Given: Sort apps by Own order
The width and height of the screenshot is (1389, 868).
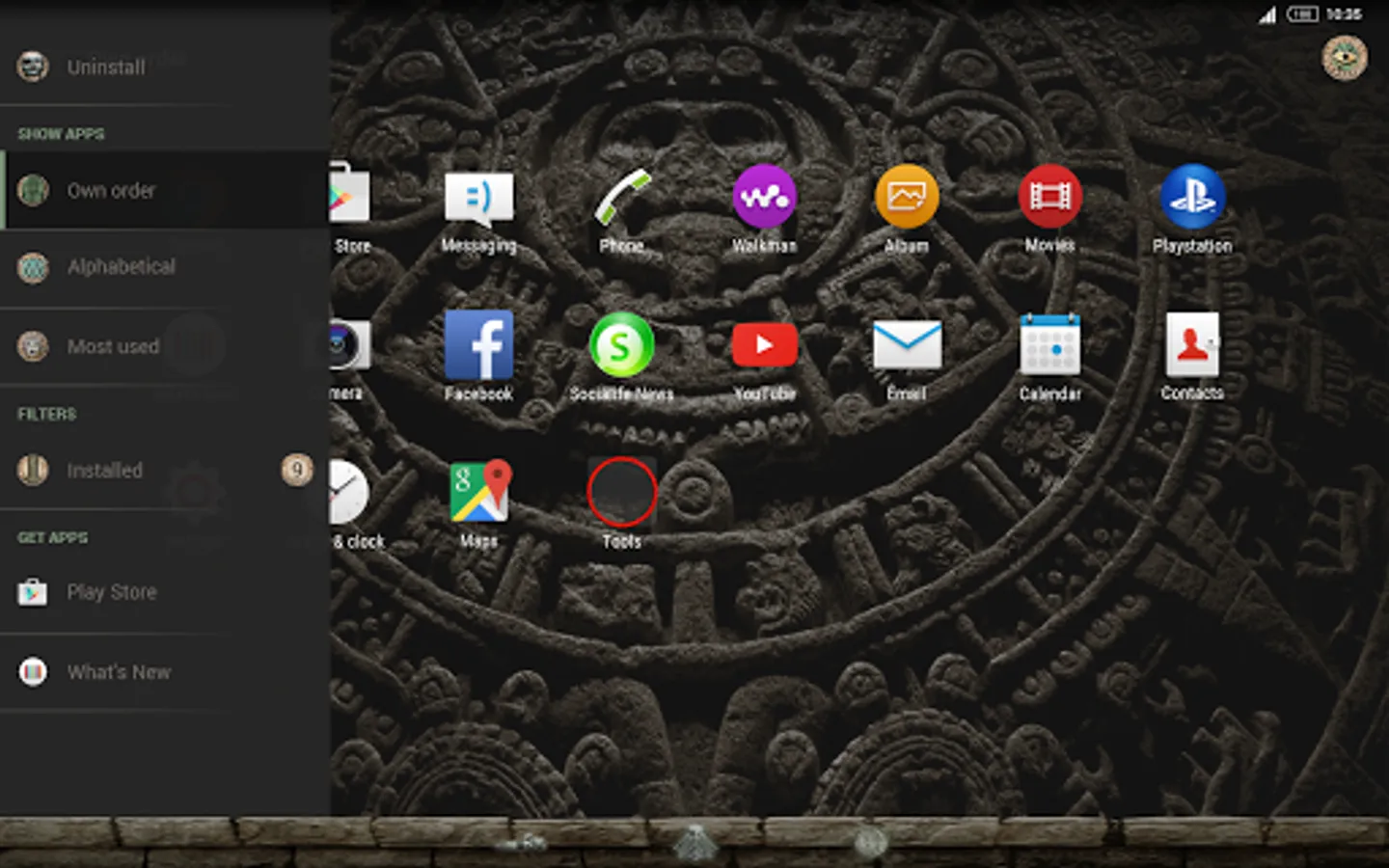Looking at the screenshot, I should pyautogui.click(x=165, y=190).
